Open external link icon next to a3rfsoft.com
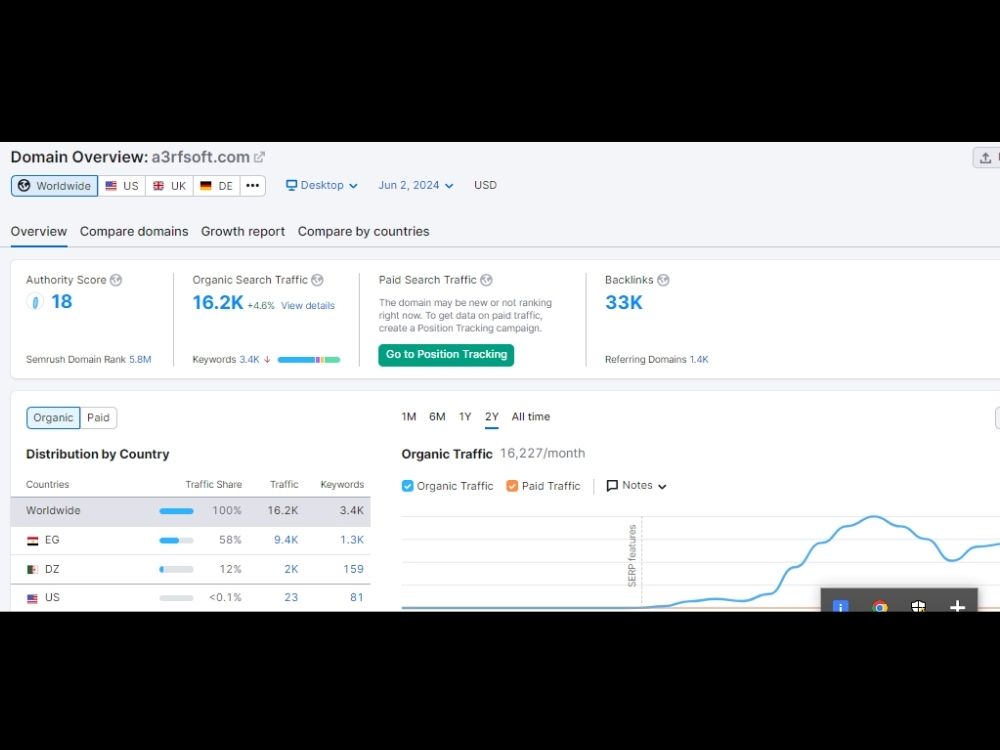Screen dimensions: 1000x750 click(x=259, y=157)
